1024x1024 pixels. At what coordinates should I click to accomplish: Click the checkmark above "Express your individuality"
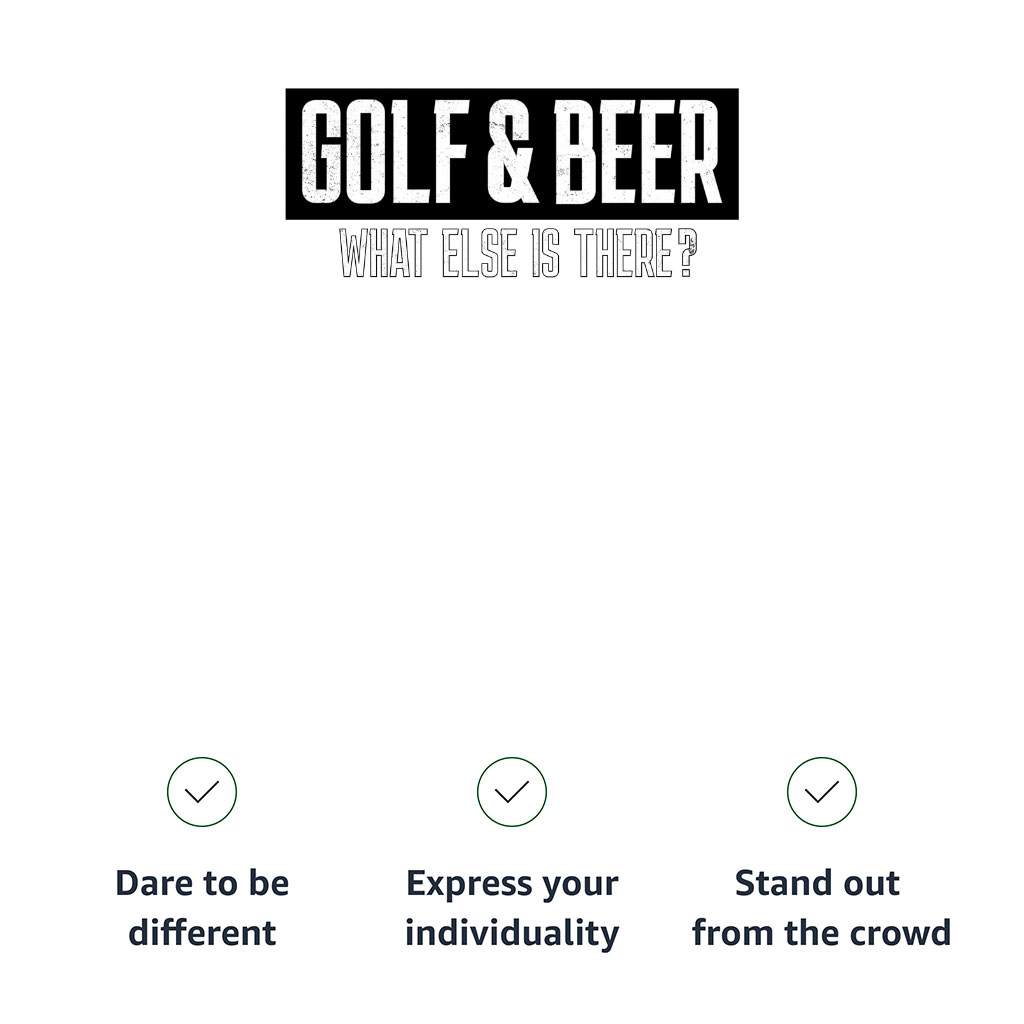(x=512, y=792)
